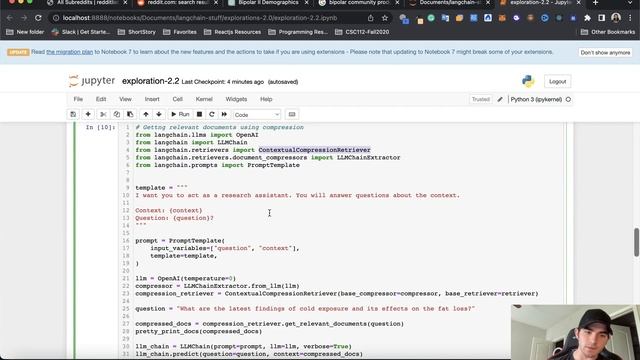Open the Insert menu
Viewport: 640px width, 360px height.
pos(152,99)
